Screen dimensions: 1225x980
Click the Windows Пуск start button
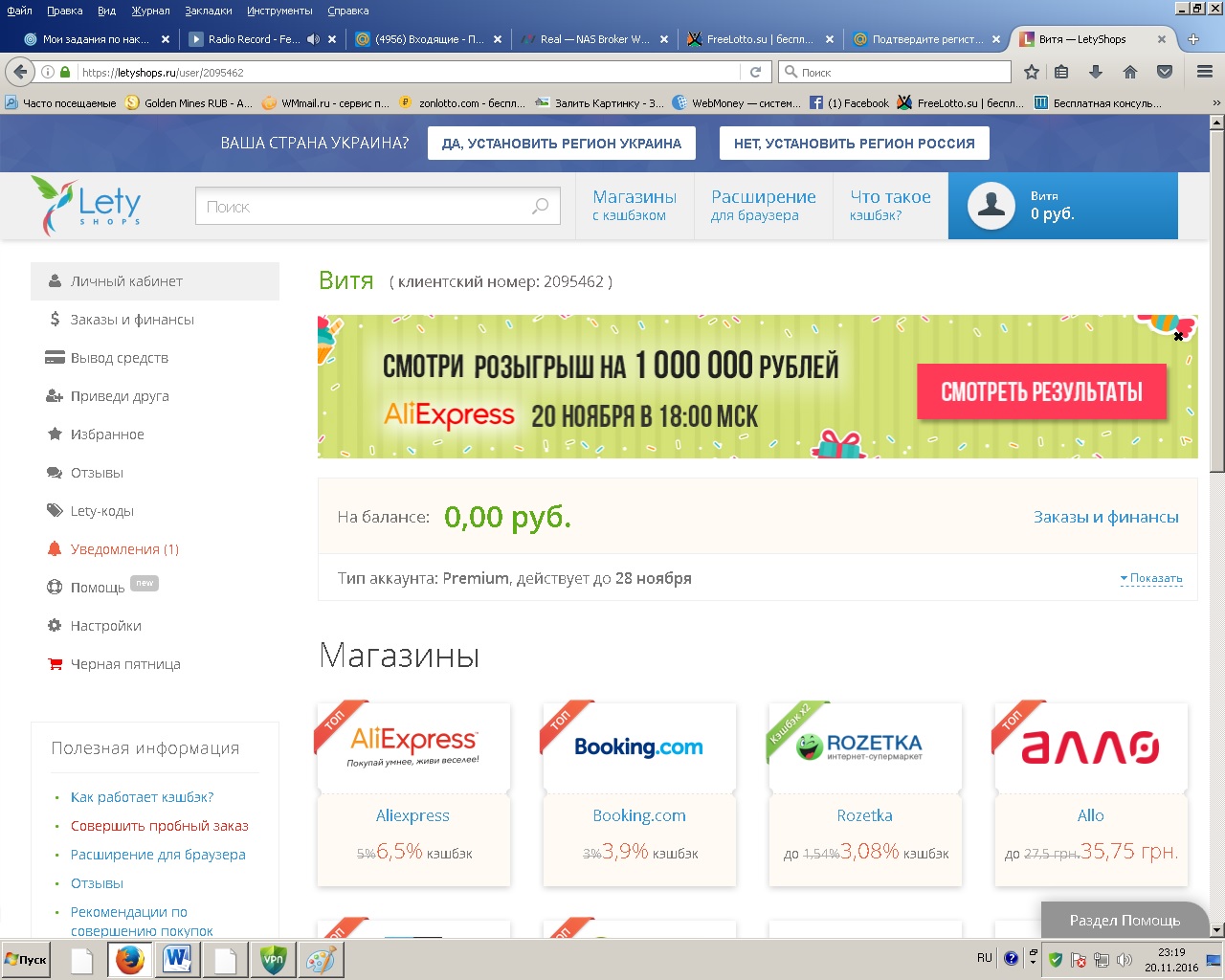[26, 959]
